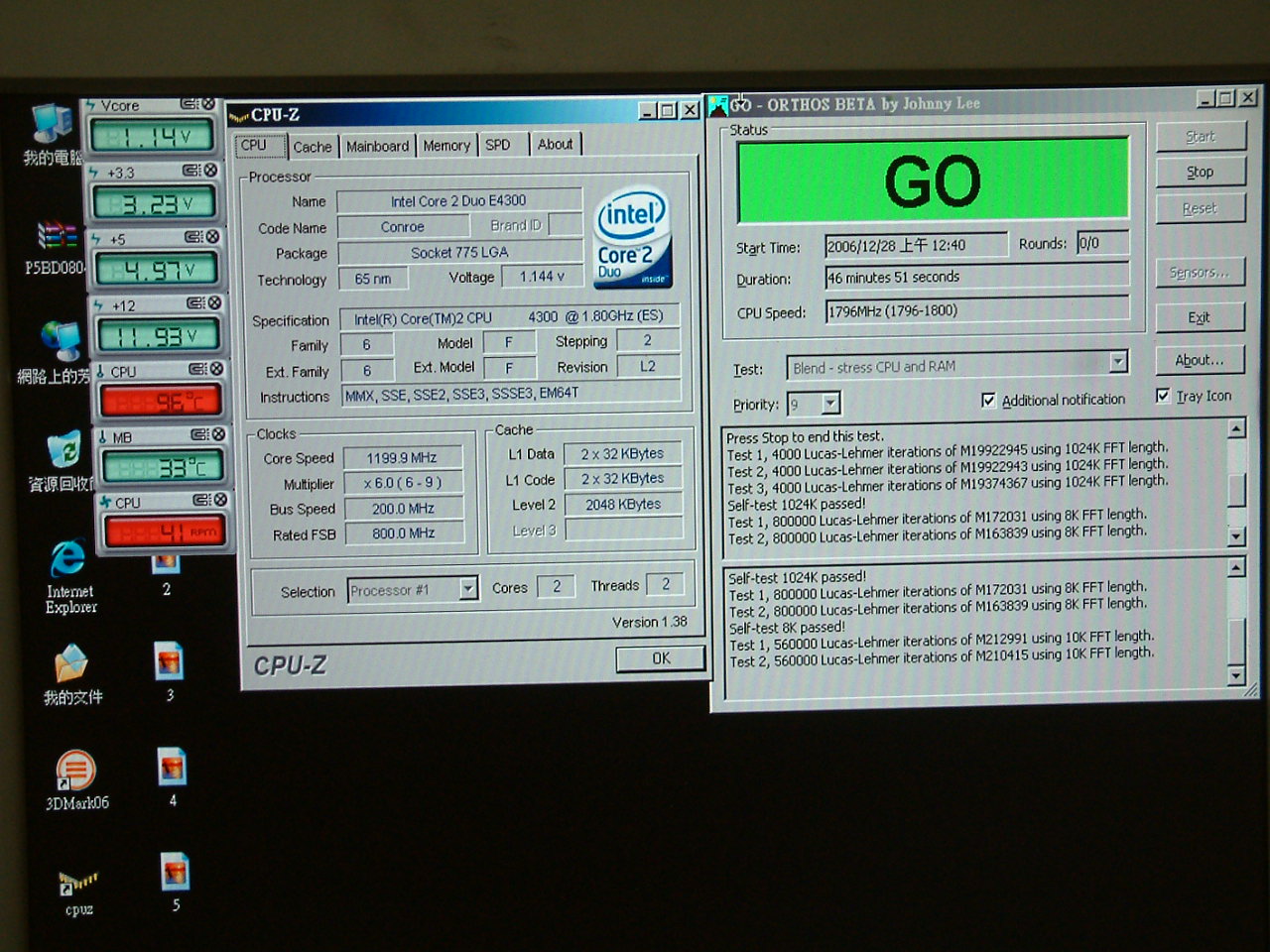This screenshot has width=1270, height=952.
Task: Click down arrow of upper ORTHOS log scrollbar
Action: click(x=1236, y=536)
